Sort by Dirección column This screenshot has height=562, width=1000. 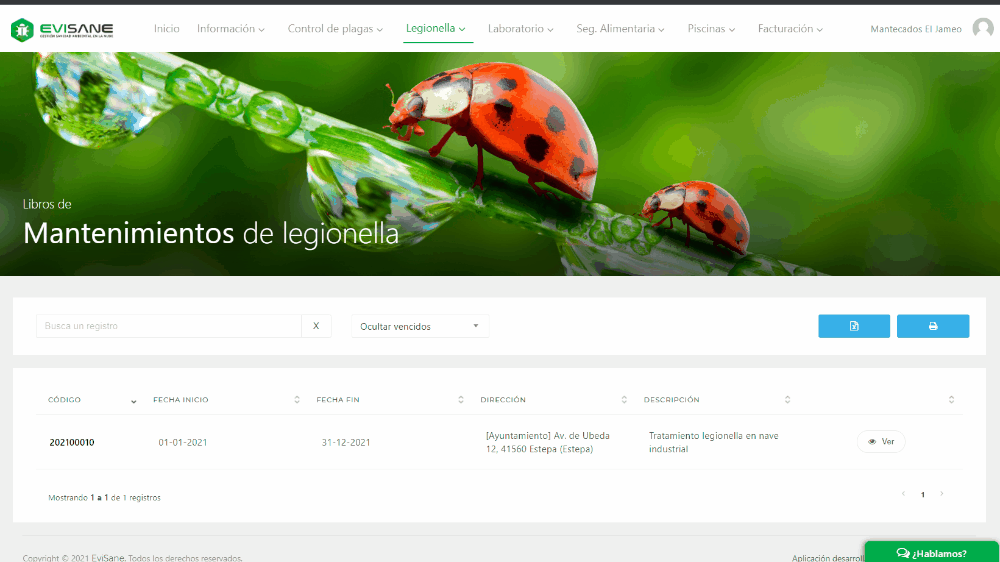pyautogui.click(x=624, y=400)
